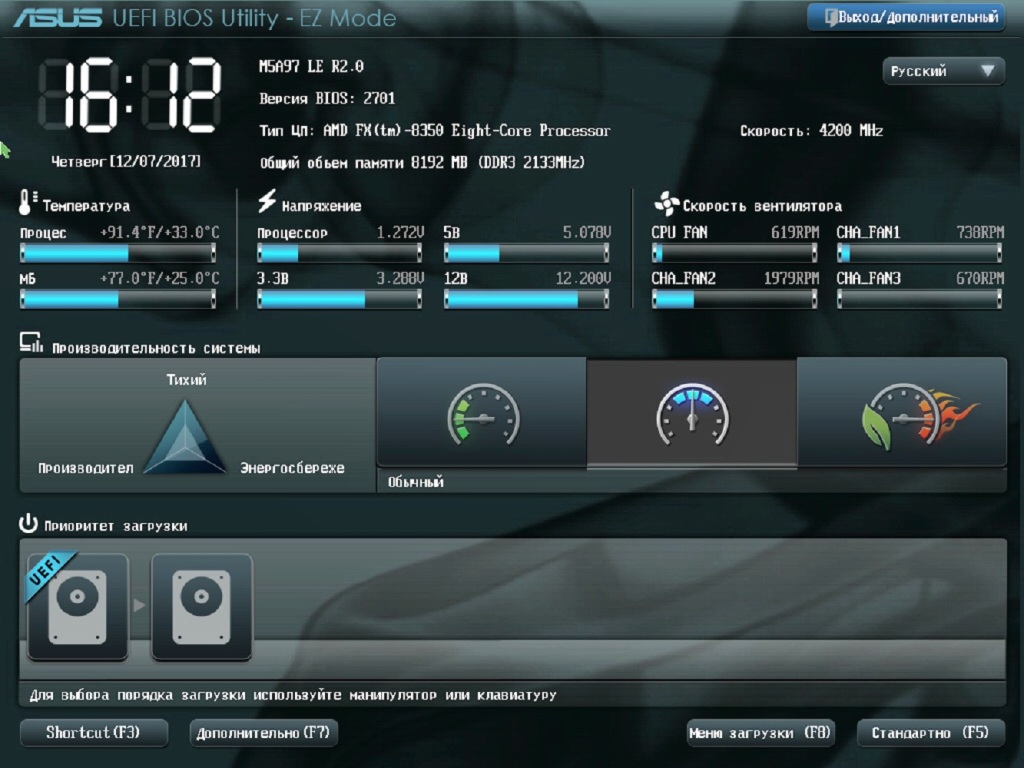Viewport: 1024px width, 768px height.
Task: Click the performance triangle graphic
Action: coord(185,436)
